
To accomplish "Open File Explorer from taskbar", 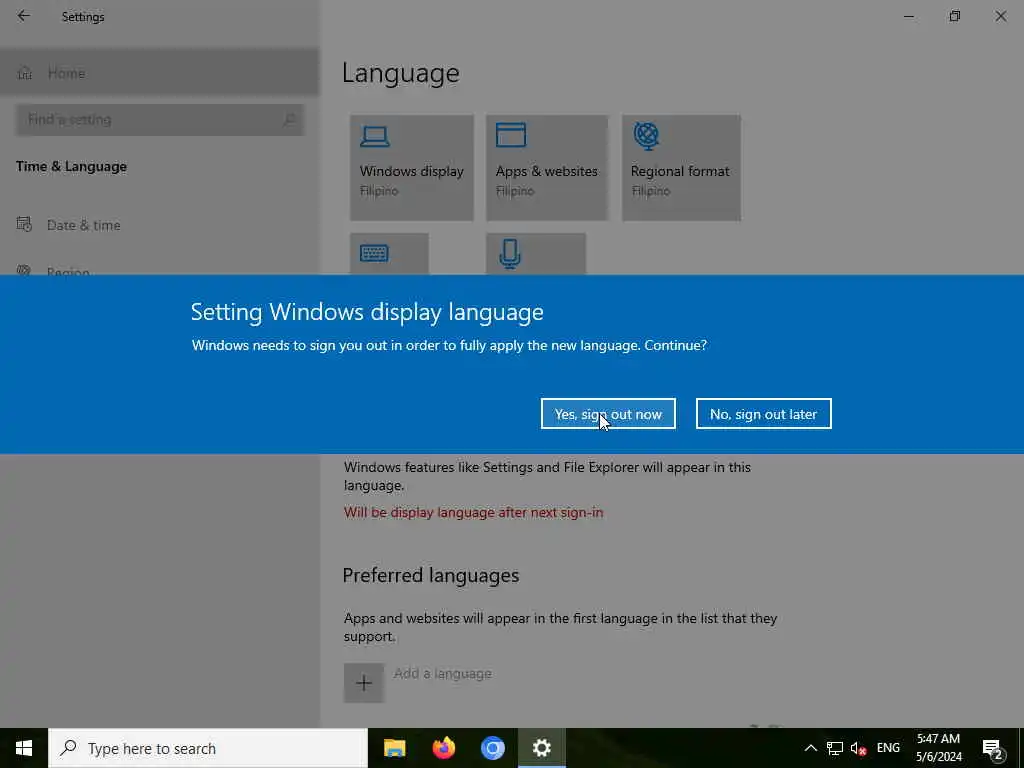I will [x=394, y=748].
